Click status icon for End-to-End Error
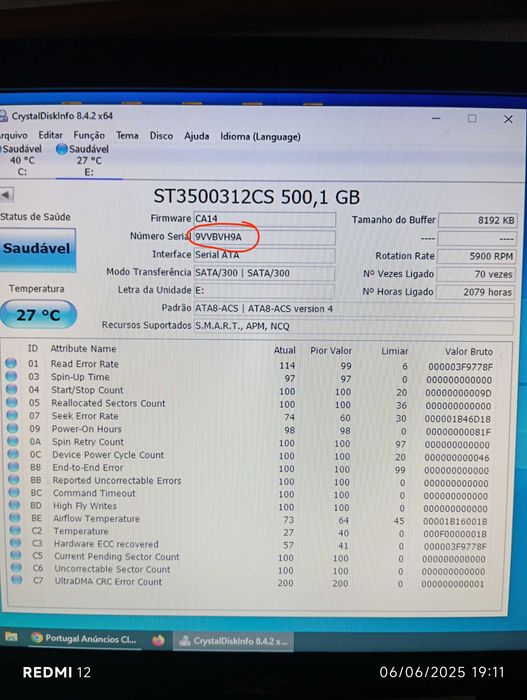The width and height of the screenshot is (527, 700). click(14, 467)
